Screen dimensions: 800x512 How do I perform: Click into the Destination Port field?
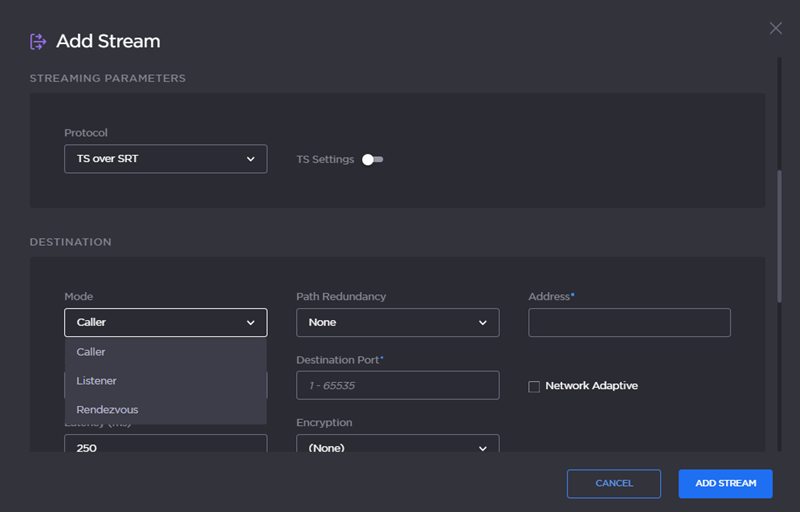397,385
